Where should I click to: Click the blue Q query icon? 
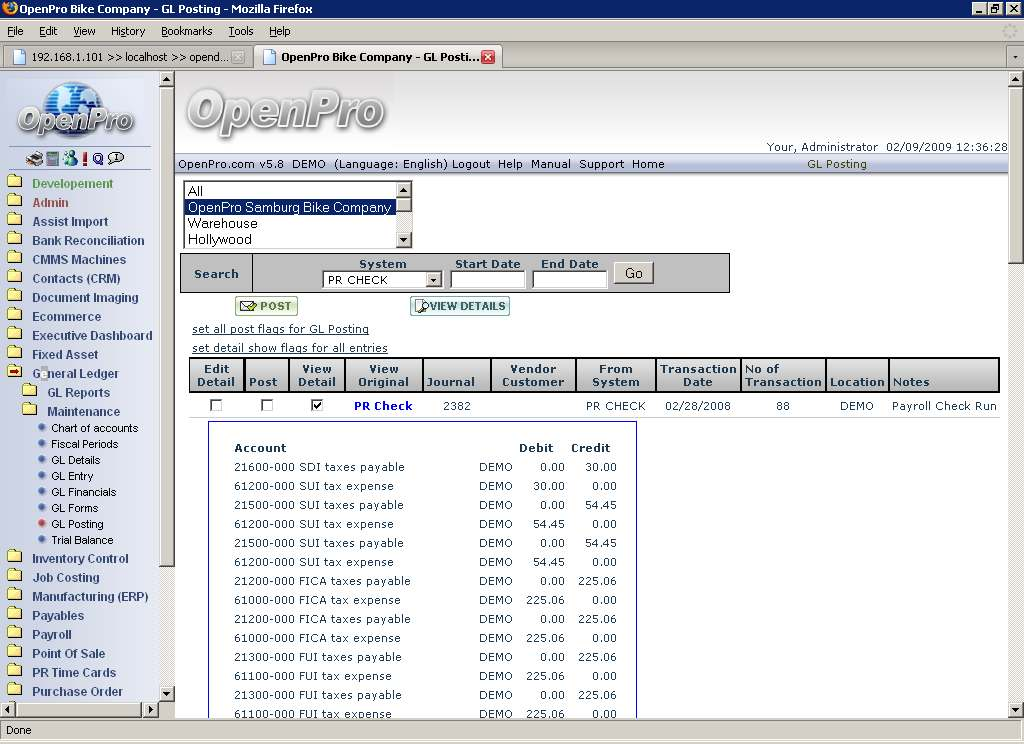pos(98,158)
